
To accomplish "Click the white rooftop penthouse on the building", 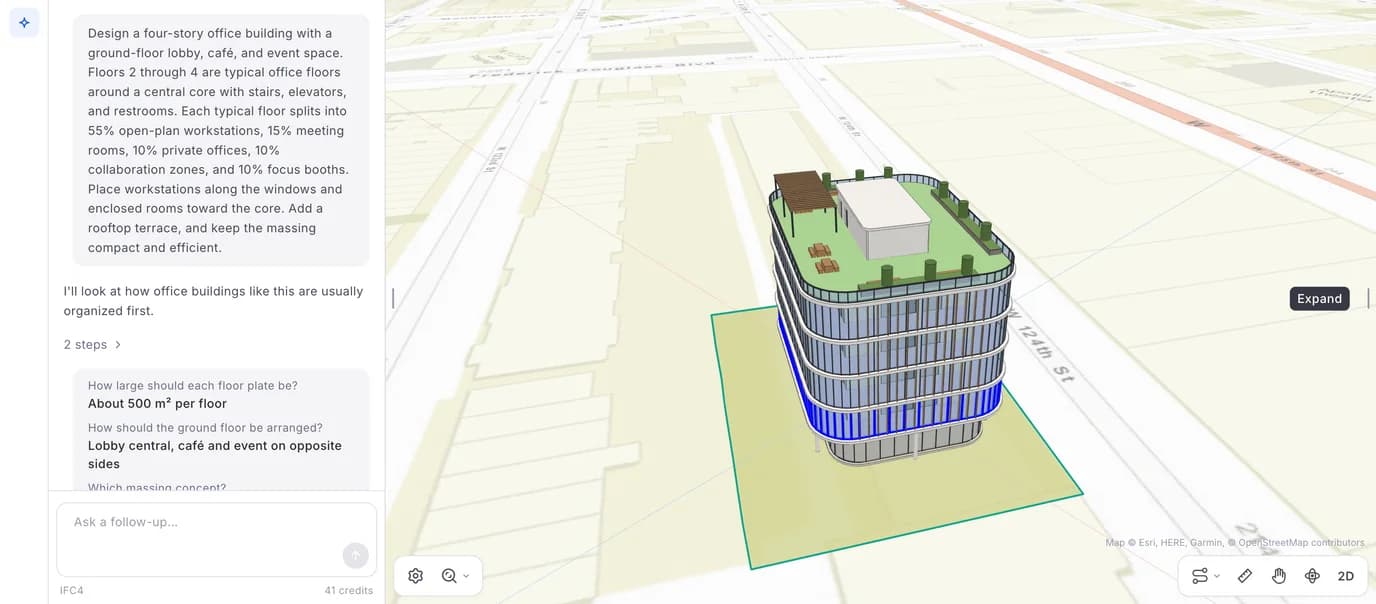I will (x=883, y=218).
